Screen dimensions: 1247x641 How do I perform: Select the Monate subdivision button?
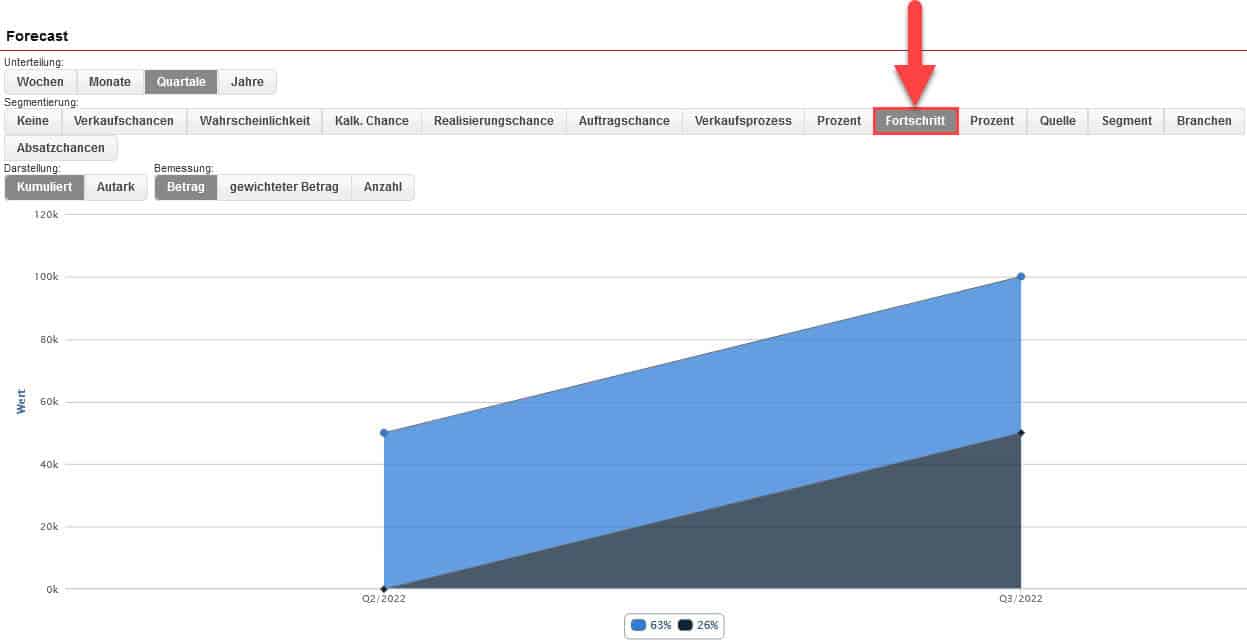pos(110,82)
